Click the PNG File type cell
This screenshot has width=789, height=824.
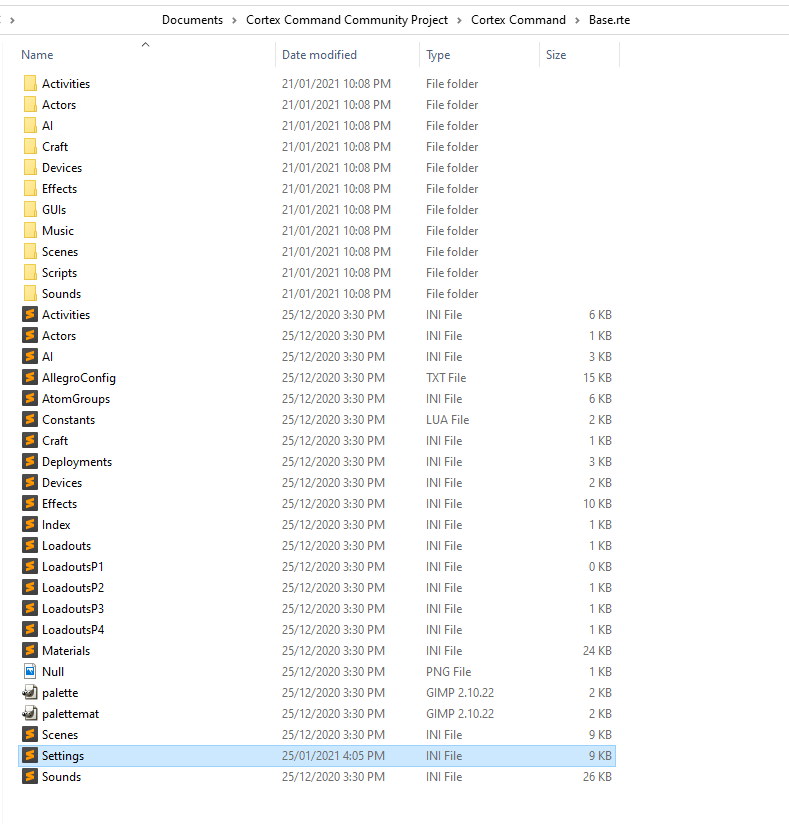[x=448, y=672]
